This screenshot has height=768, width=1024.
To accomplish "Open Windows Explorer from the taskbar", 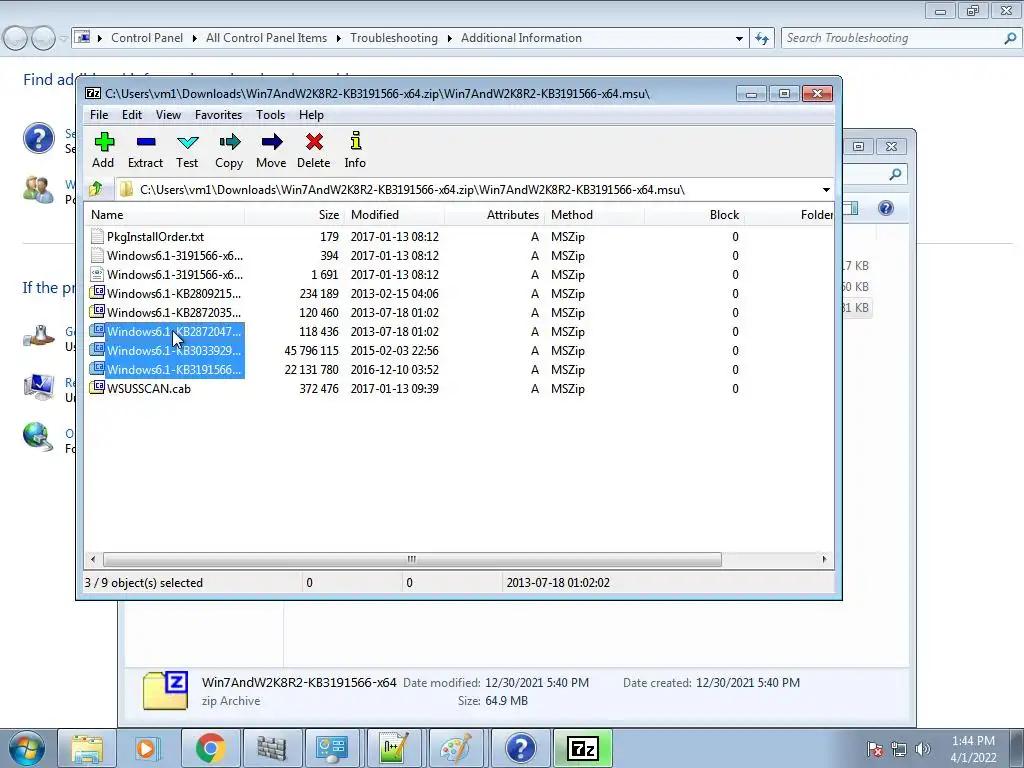I will [x=87, y=748].
